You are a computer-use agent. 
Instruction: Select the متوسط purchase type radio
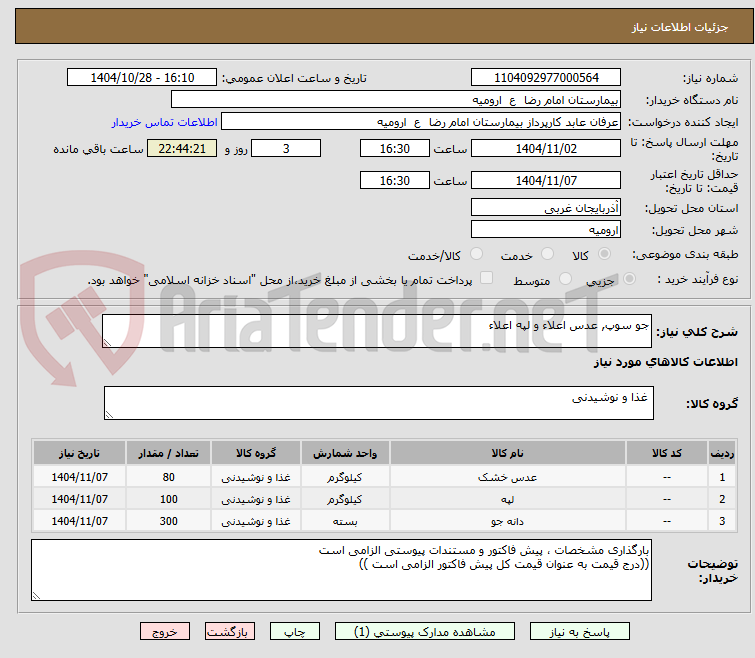click(565, 279)
